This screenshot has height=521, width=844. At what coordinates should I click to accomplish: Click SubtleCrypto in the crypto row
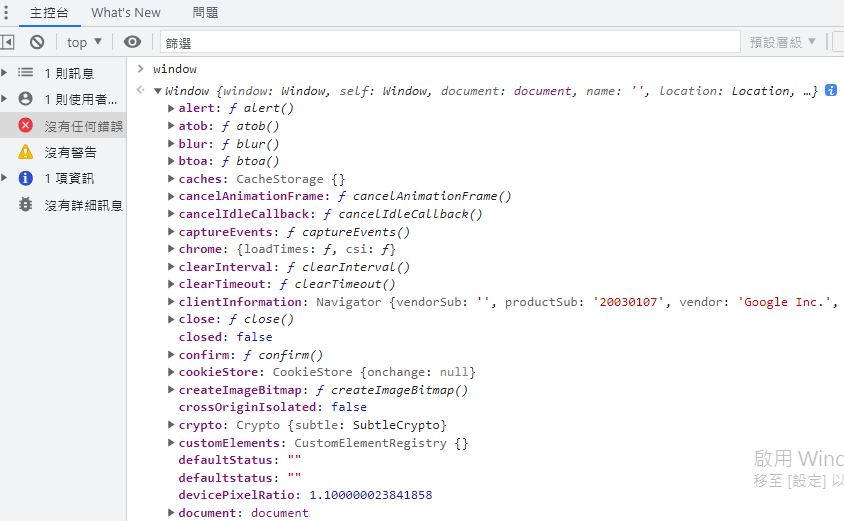coord(396,425)
